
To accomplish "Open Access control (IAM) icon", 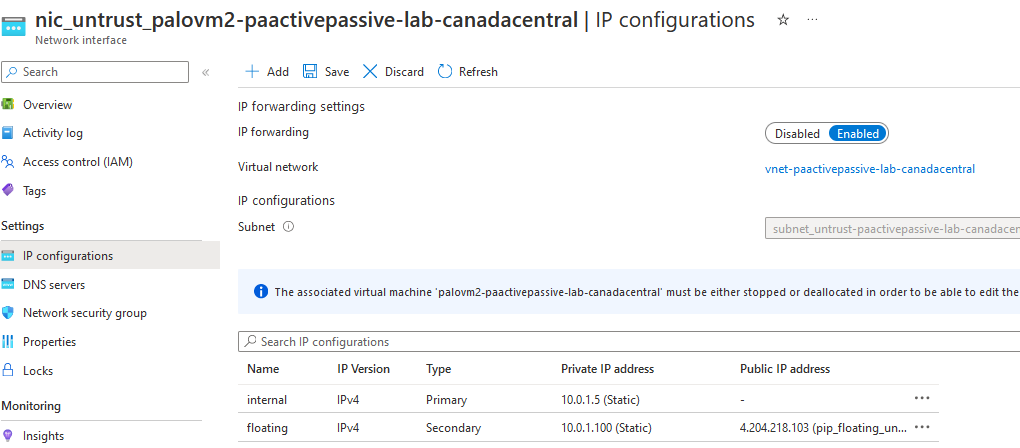I will coord(9,162).
